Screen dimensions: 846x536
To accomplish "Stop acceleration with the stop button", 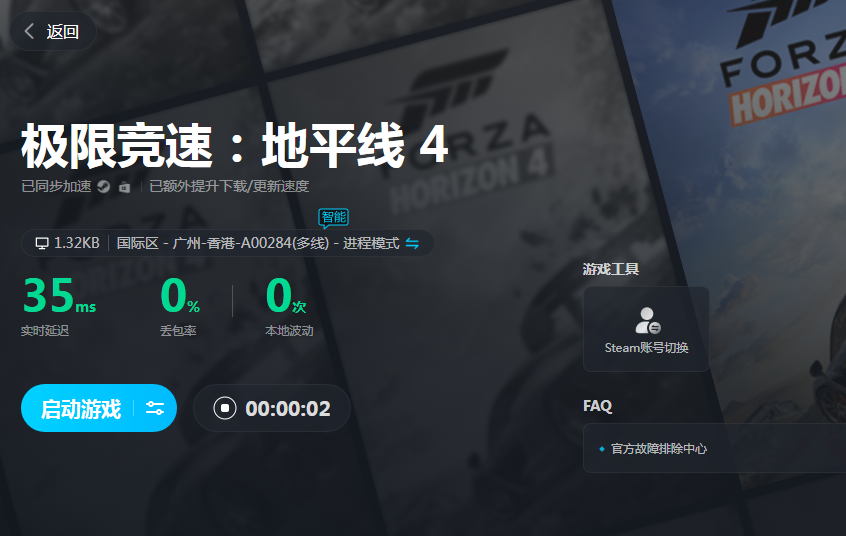I will [224, 408].
